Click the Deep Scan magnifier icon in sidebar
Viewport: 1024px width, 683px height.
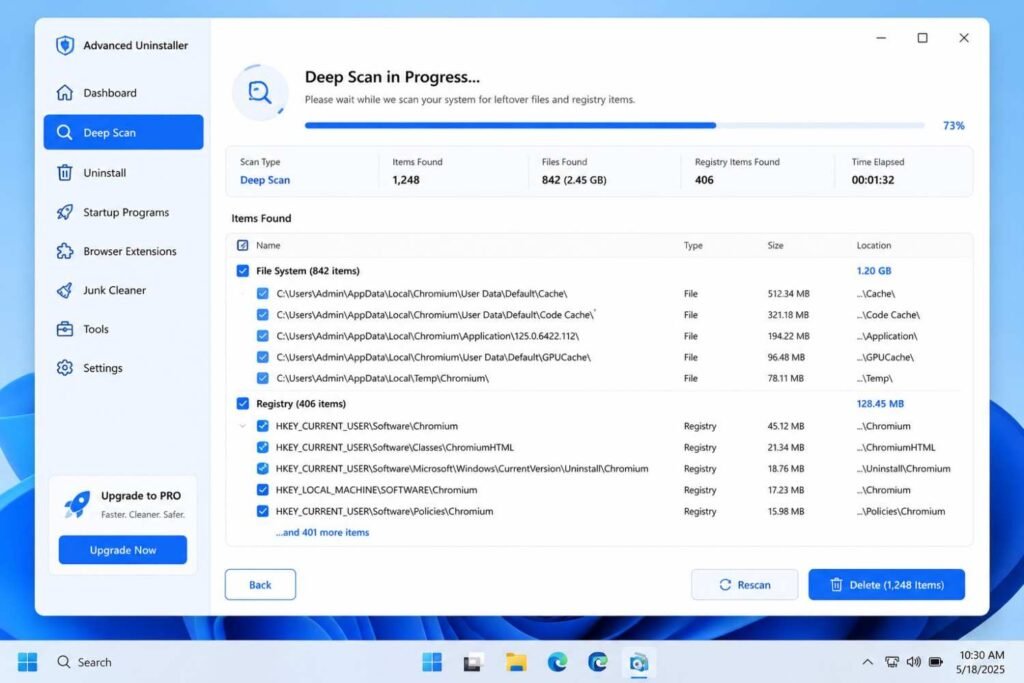coord(65,133)
